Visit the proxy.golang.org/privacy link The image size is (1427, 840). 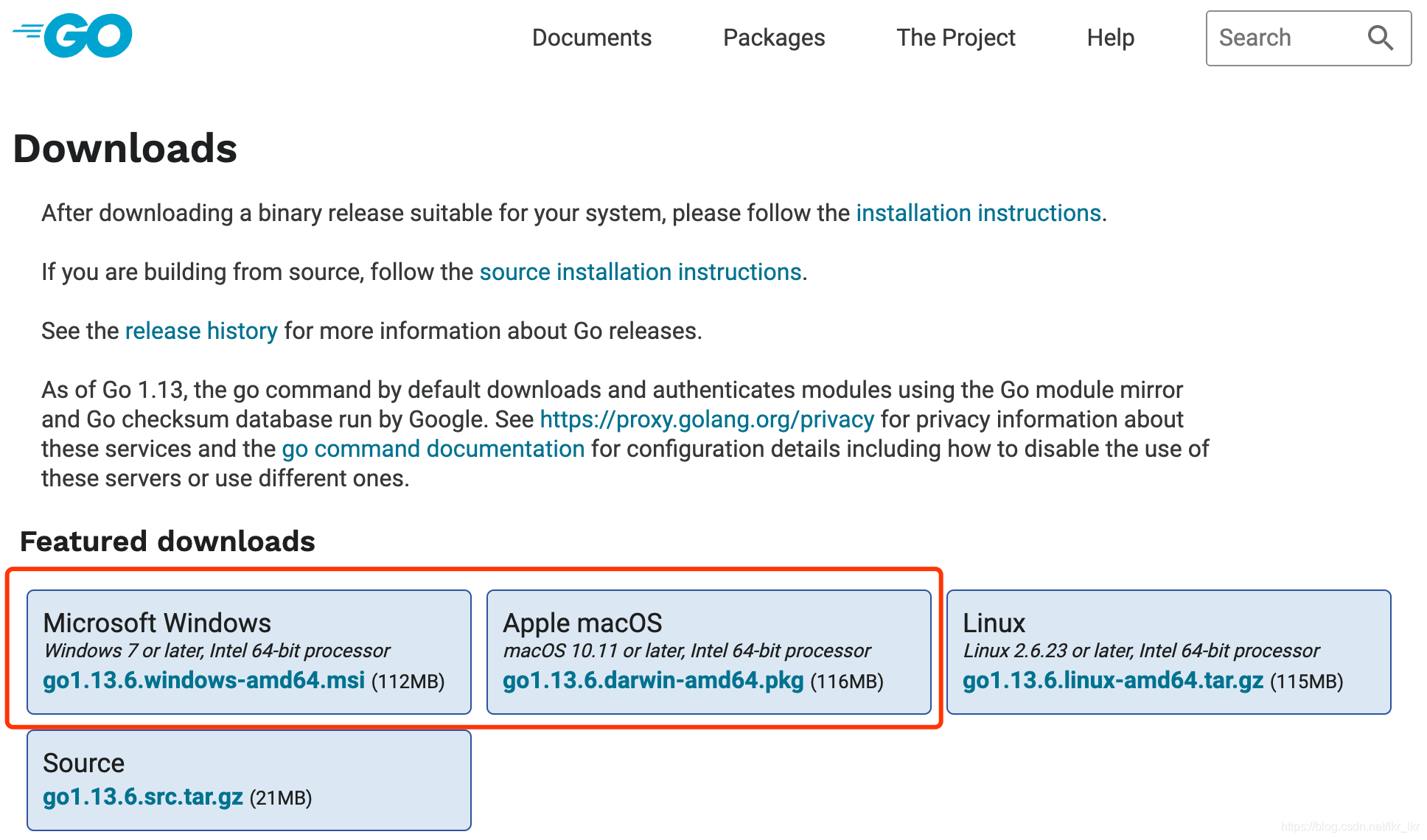(706, 419)
